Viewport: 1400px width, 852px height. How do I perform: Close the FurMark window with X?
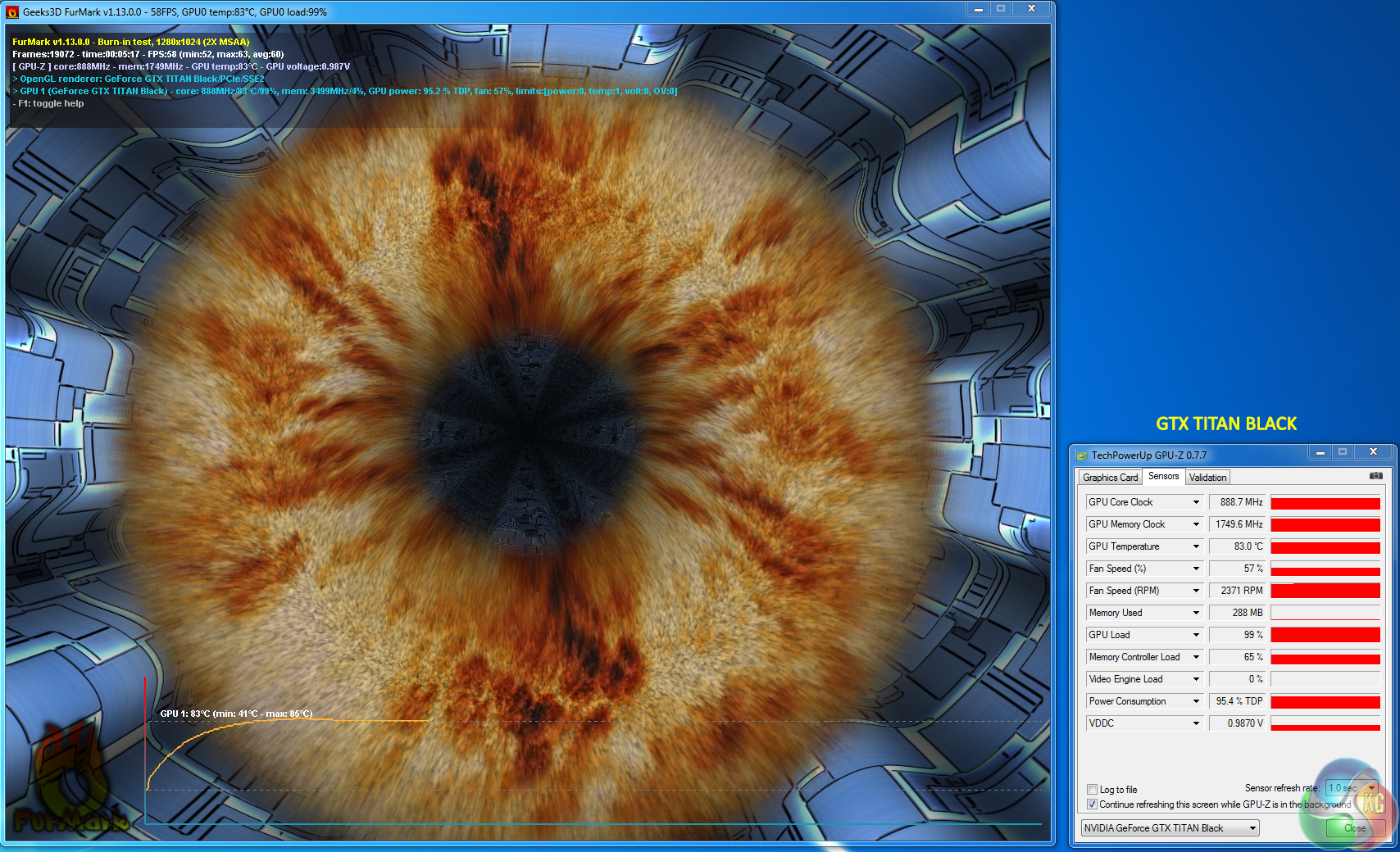1031,9
